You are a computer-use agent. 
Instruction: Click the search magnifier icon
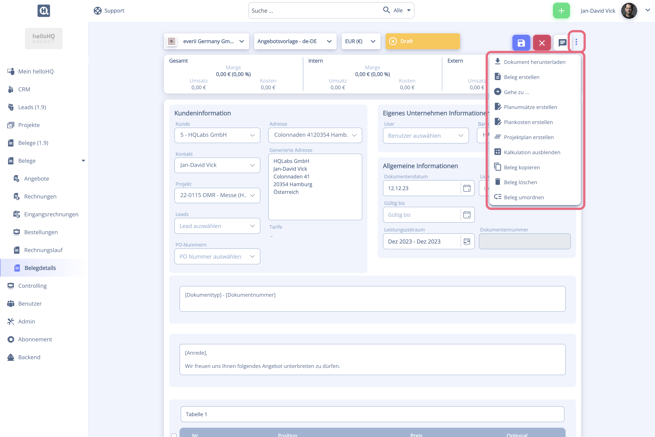[x=386, y=10]
